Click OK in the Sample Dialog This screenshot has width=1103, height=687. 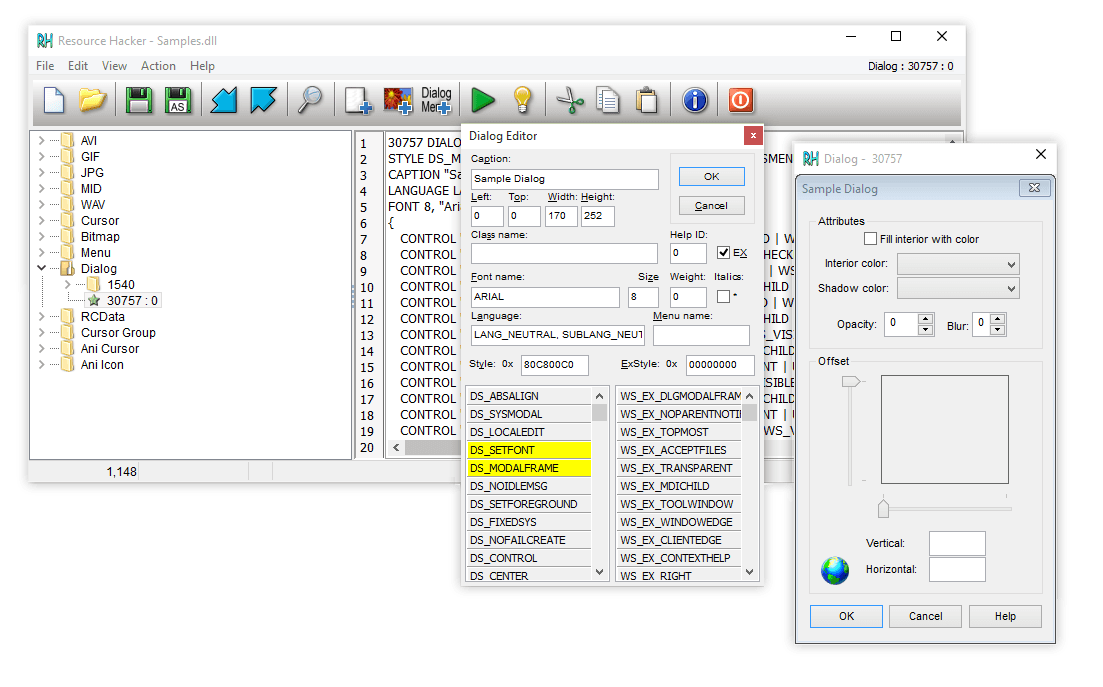pos(846,616)
